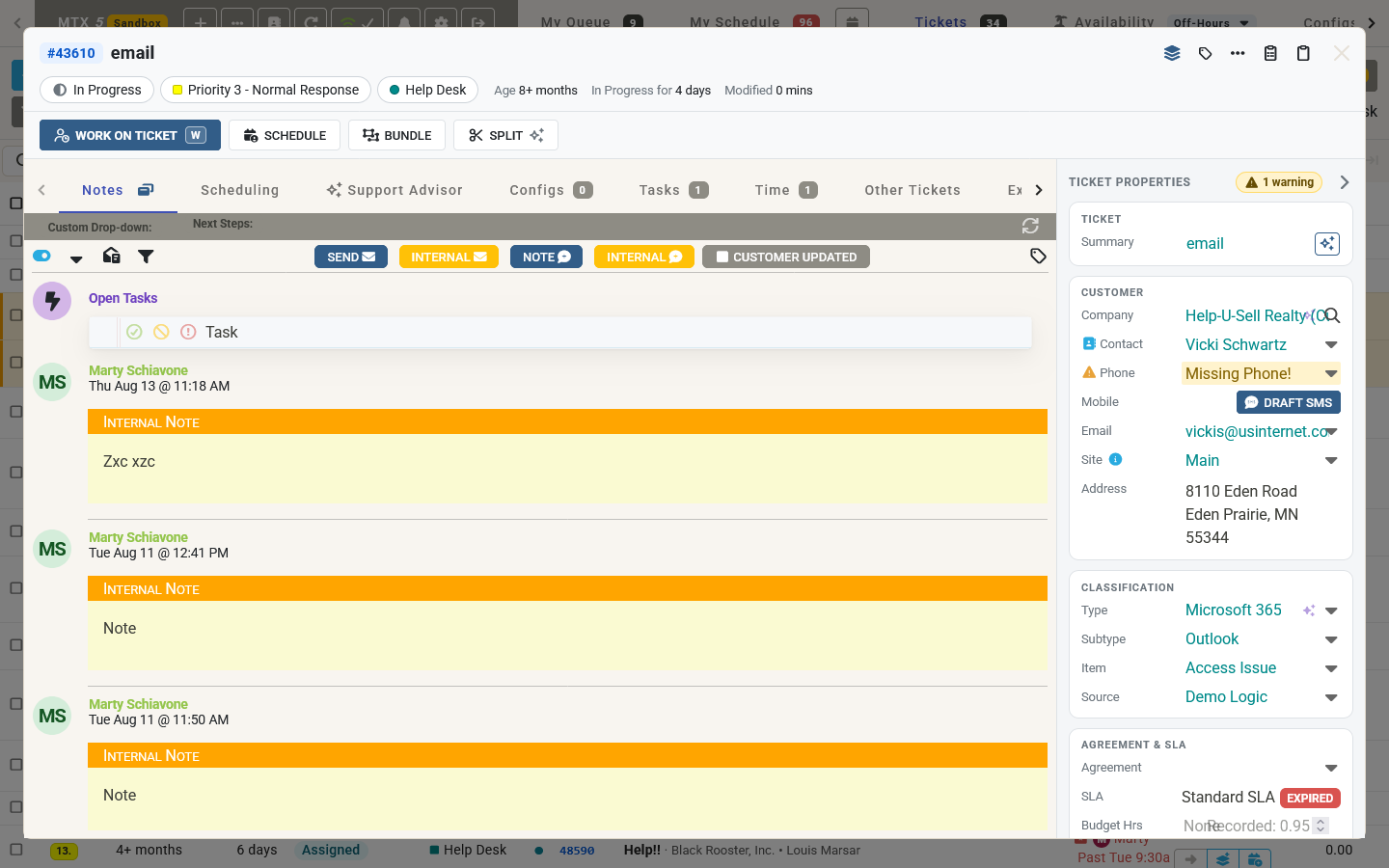Open the Subtype dropdown showing Outlook
The height and width of the screenshot is (868, 1389).
click(x=1331, y=639)
